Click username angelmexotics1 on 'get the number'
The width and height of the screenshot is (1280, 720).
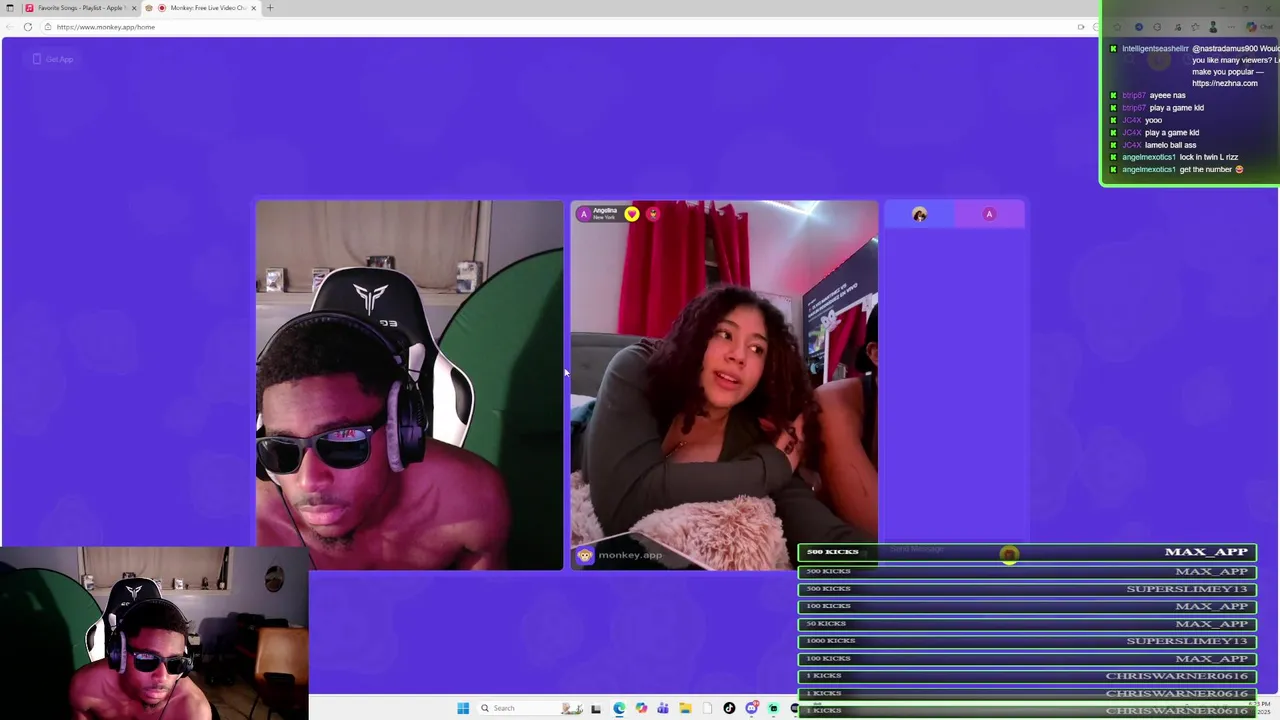pos(1149,169)
